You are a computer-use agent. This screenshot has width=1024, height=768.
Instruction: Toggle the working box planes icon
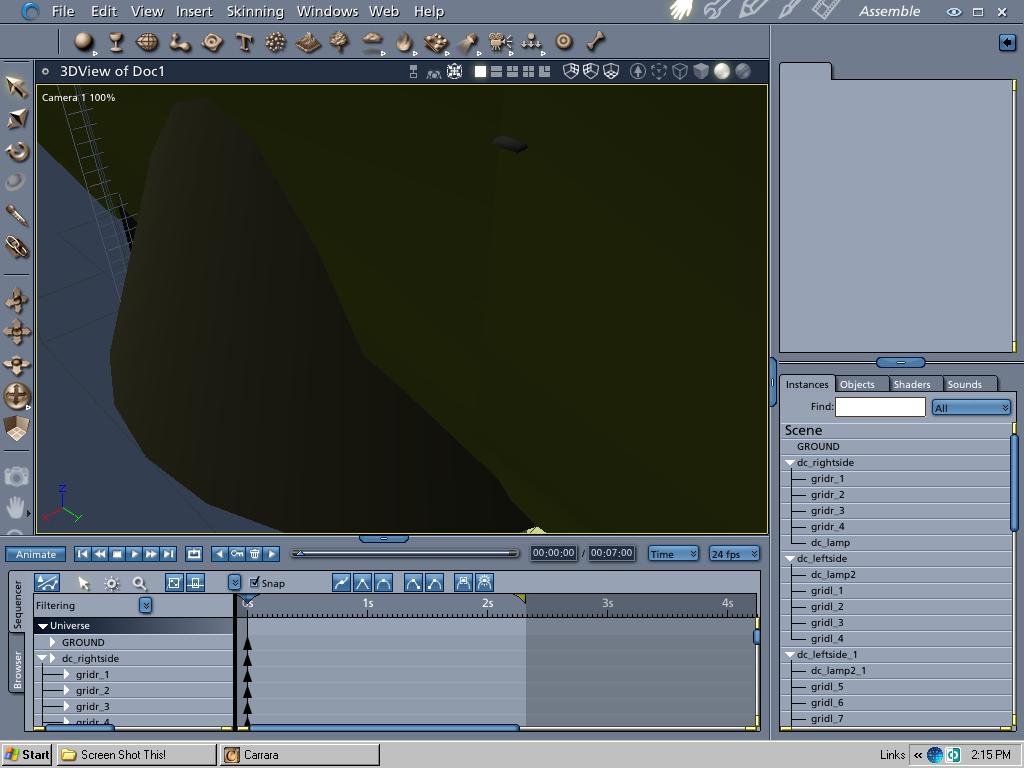tap(16, 428)
